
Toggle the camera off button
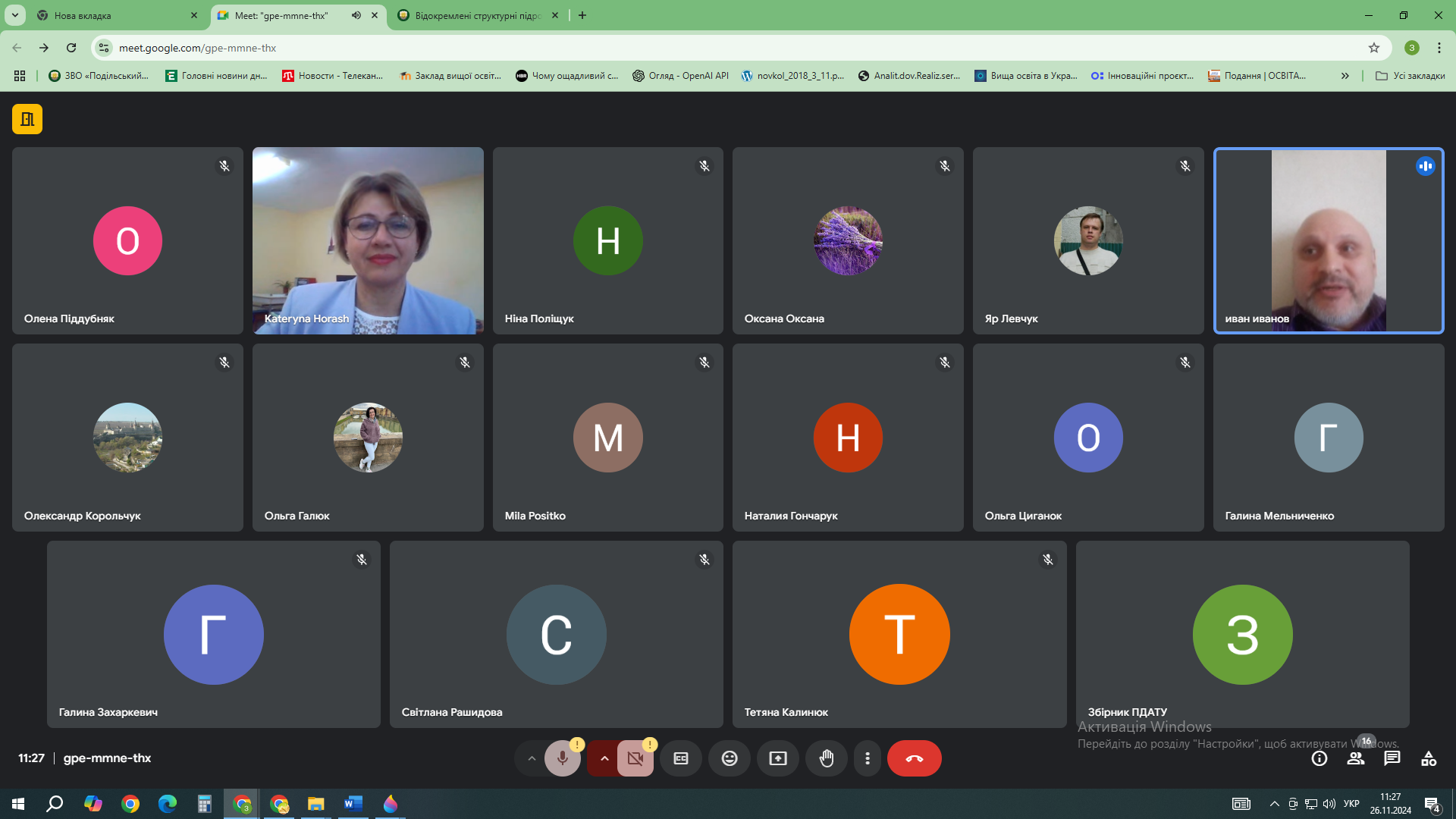click(635, 758)
